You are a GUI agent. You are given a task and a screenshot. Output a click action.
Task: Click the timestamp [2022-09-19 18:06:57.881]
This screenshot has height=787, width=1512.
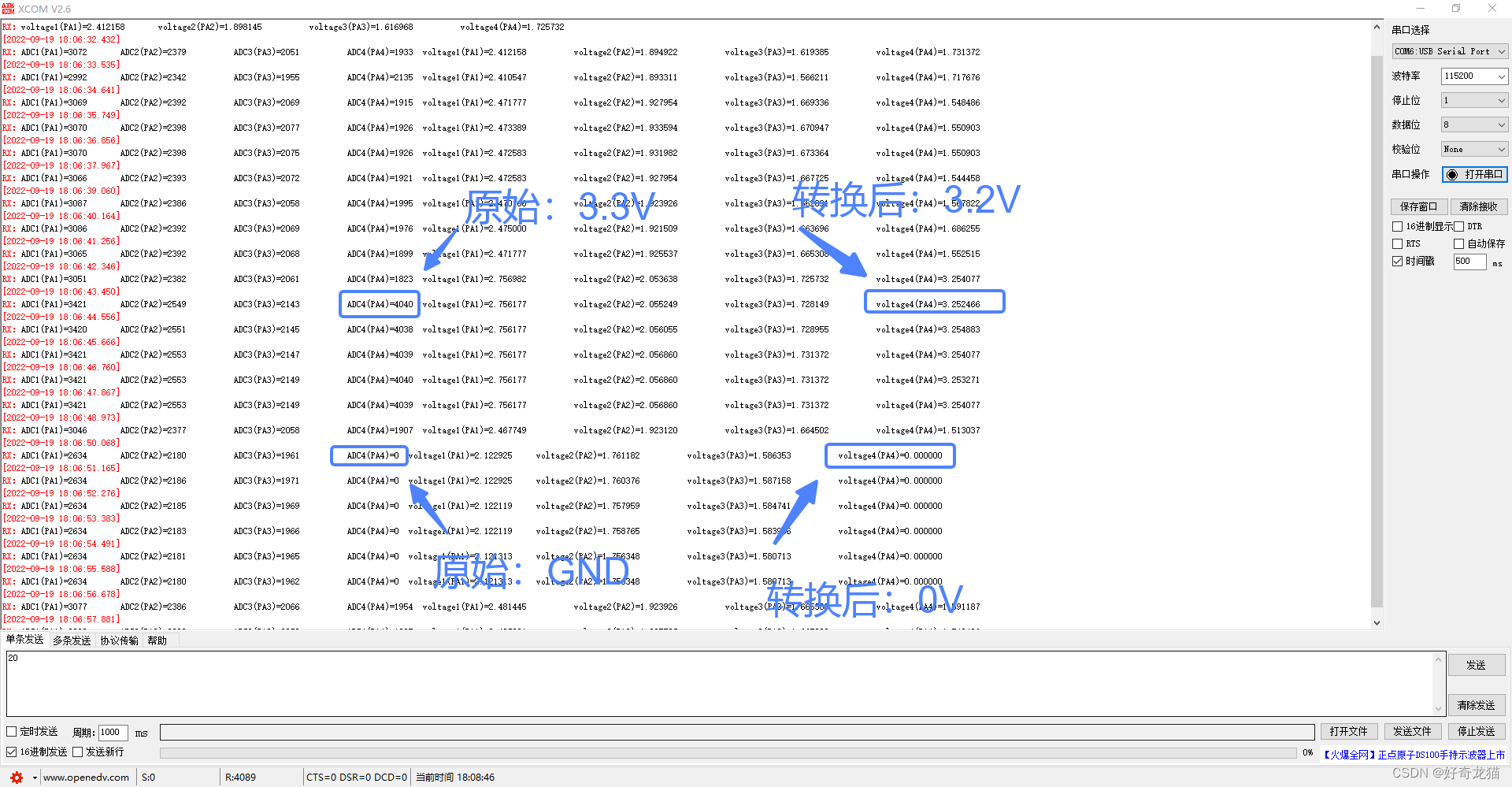[x=61, y=619]
